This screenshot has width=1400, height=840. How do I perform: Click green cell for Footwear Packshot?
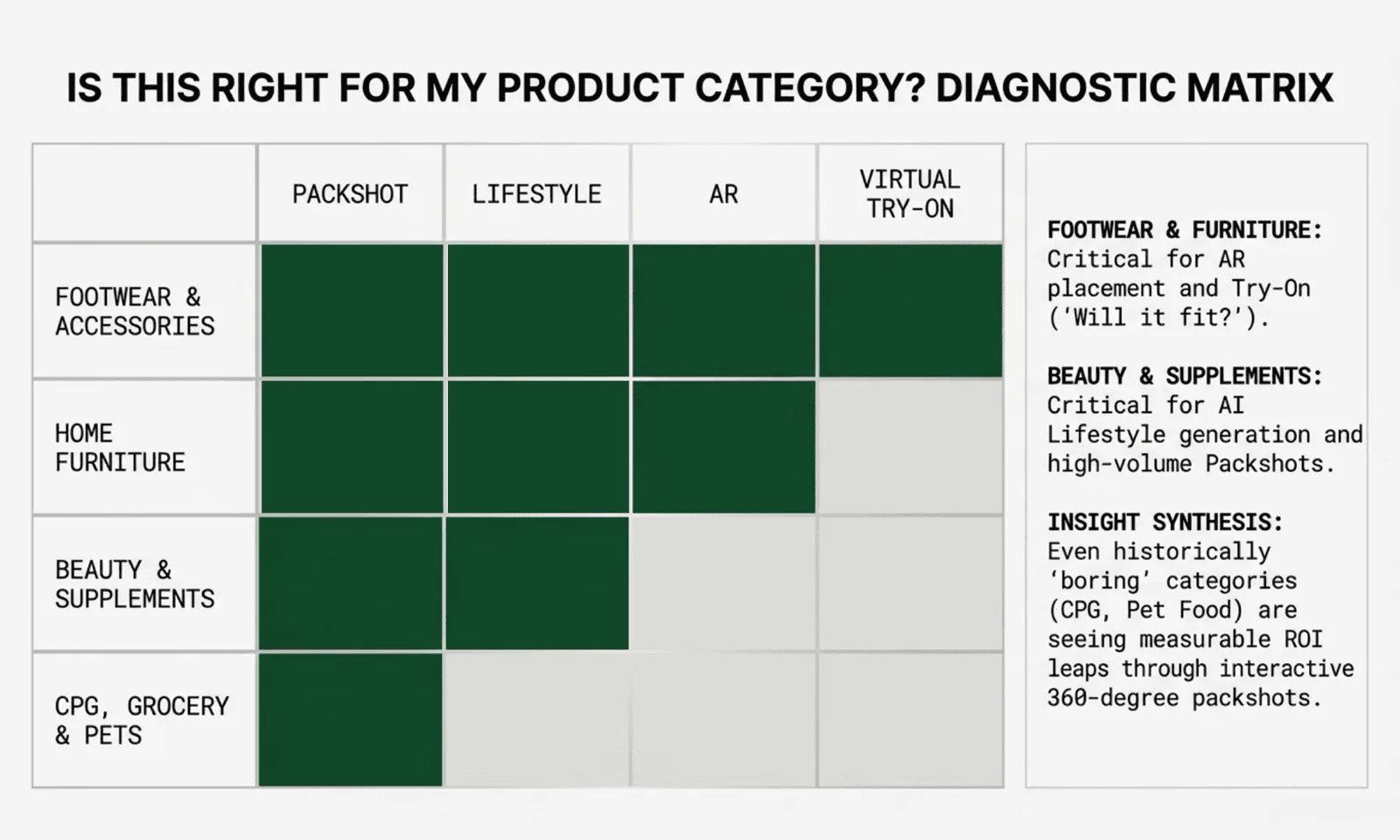350,311
